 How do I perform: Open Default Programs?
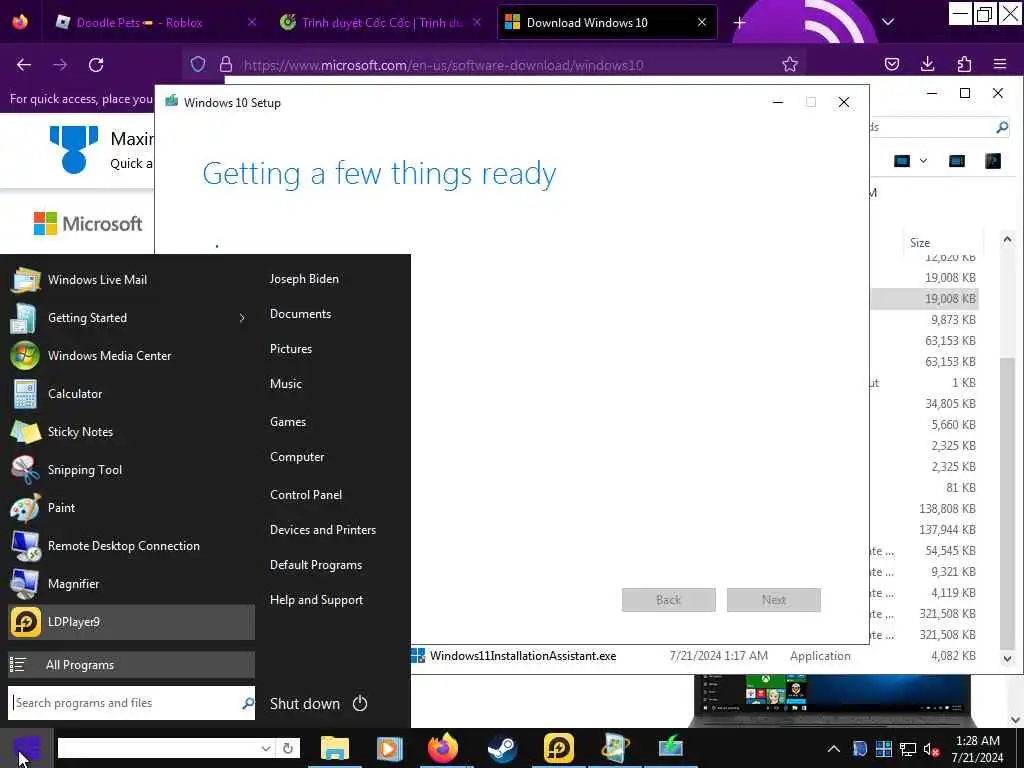click(x=315, y=565)
